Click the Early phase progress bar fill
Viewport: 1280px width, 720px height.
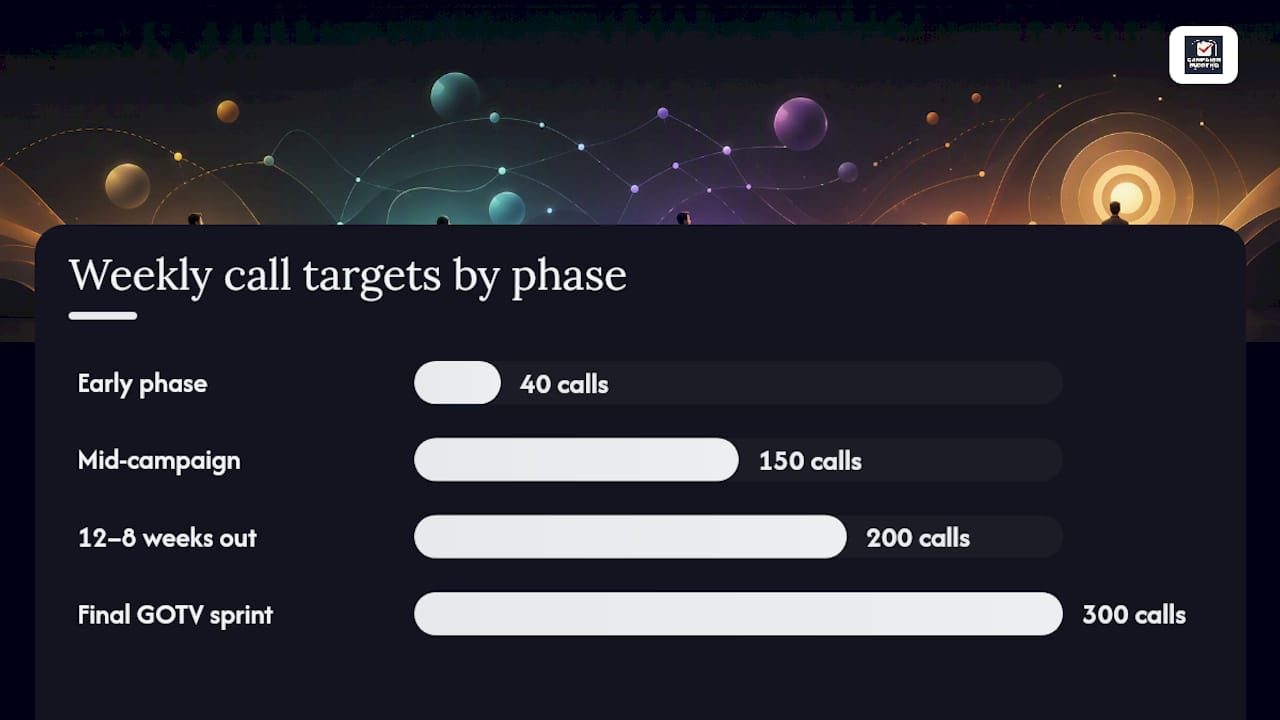tap(457, 383)
